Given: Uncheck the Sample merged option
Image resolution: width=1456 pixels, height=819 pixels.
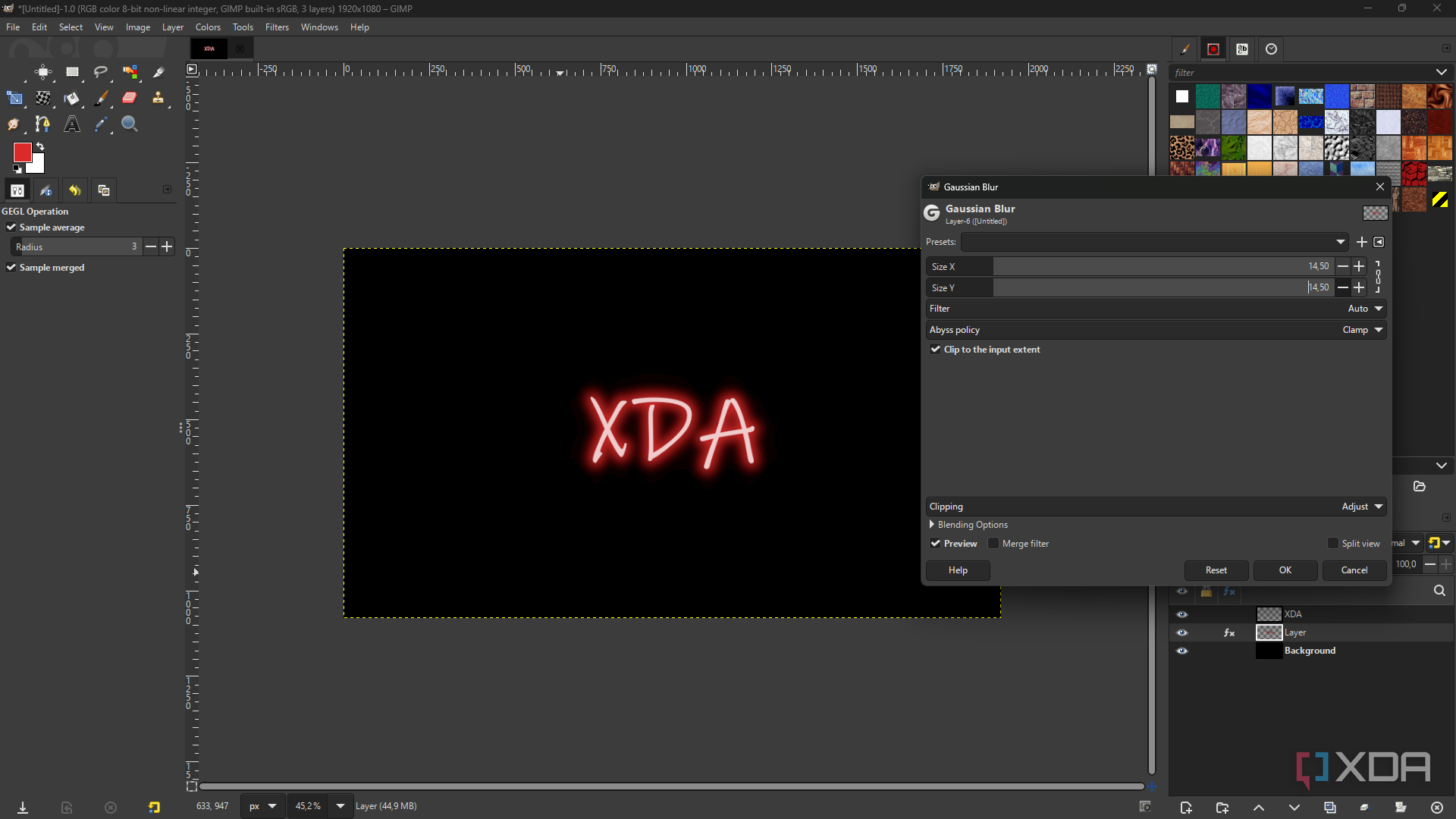Looking at the screenshot, I should coord(11,268).
